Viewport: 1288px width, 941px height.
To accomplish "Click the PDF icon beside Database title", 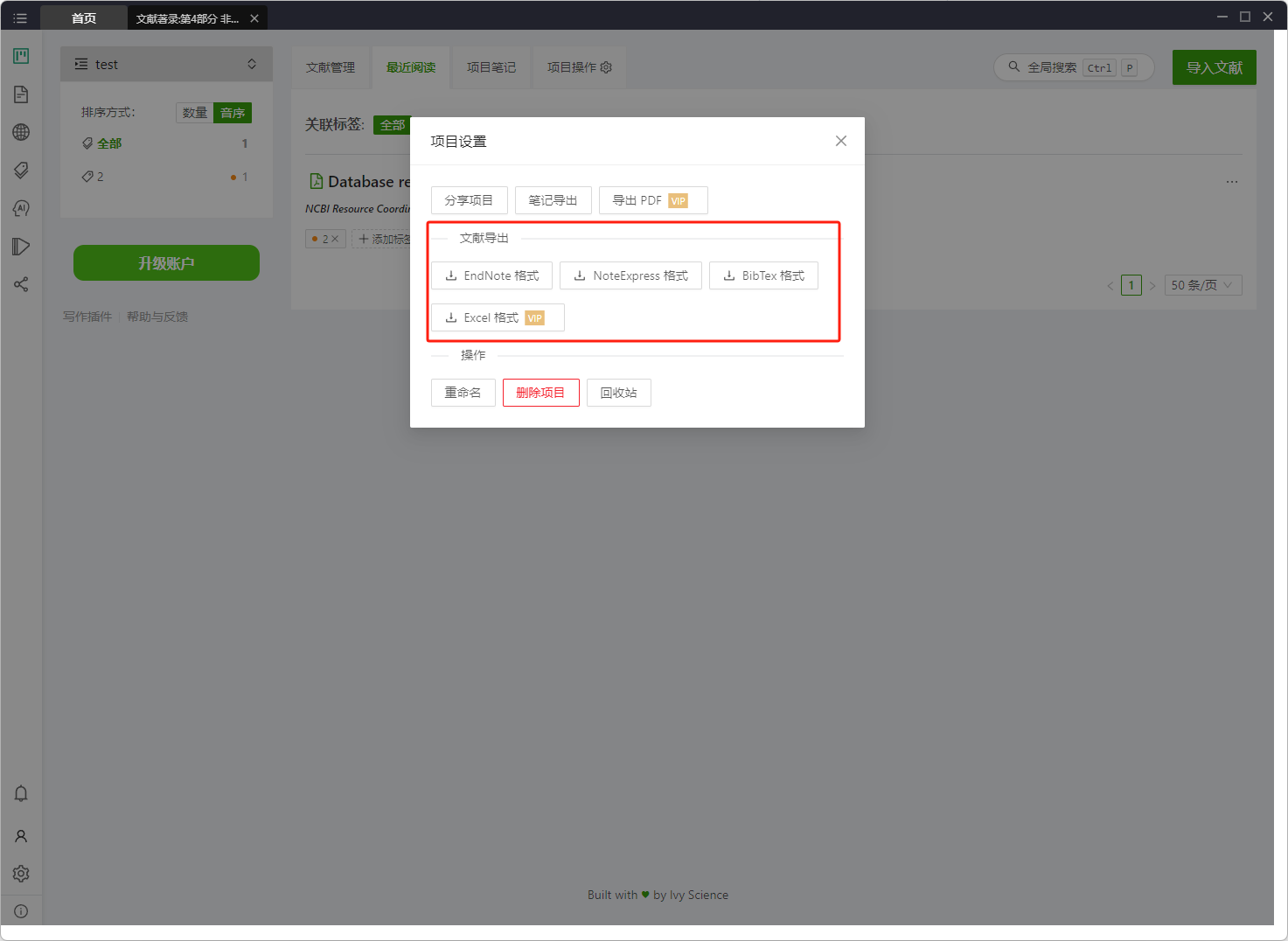I will (317, 181).
